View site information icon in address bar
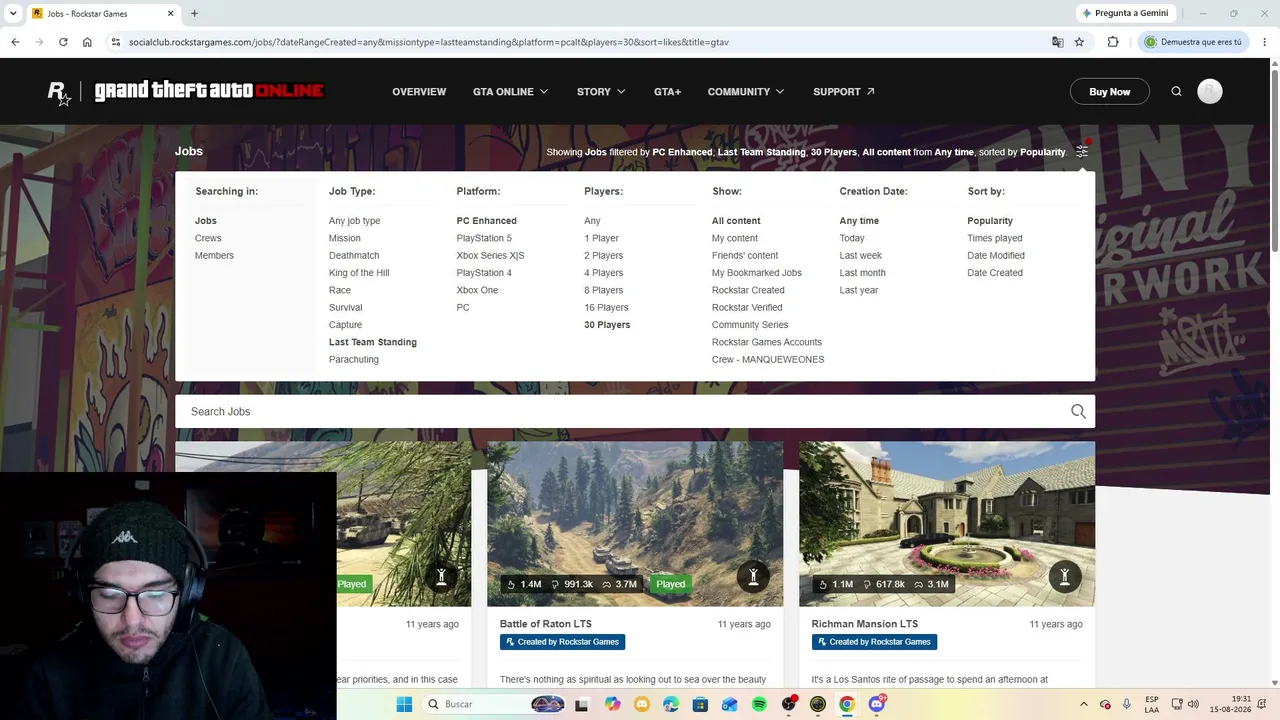Screen dimensions: 1280x720 point(116,42)
